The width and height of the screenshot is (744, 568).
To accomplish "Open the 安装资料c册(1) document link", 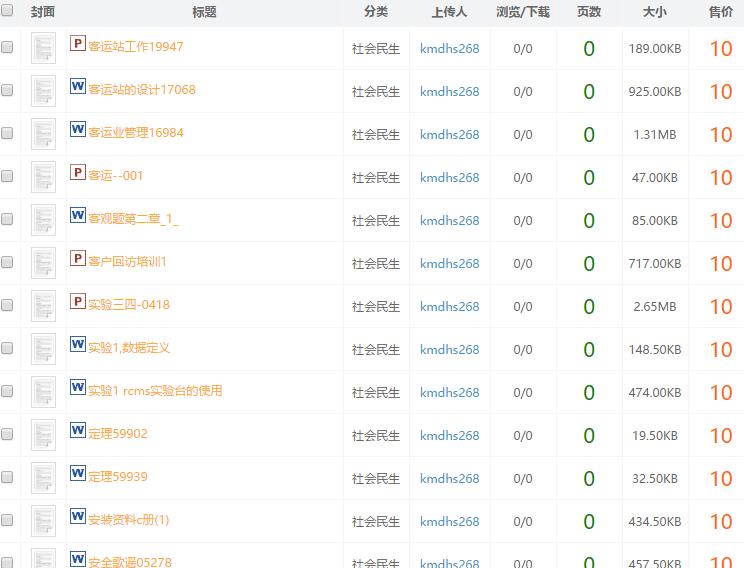I will click(x=129, y=520).
